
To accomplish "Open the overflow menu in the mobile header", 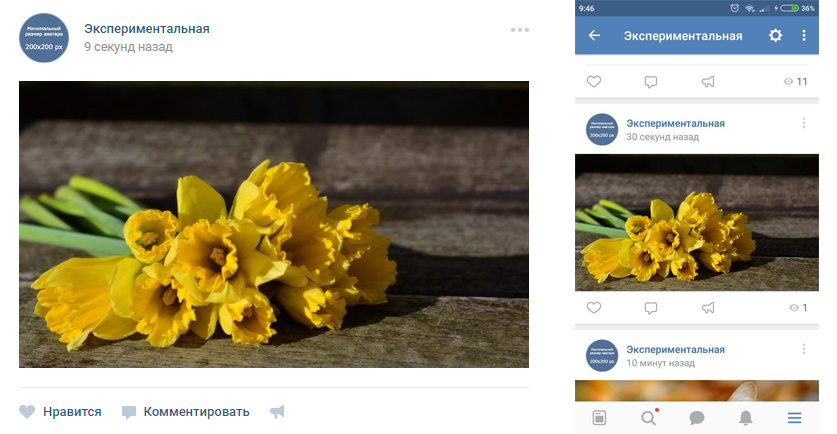I will point(804,36).
